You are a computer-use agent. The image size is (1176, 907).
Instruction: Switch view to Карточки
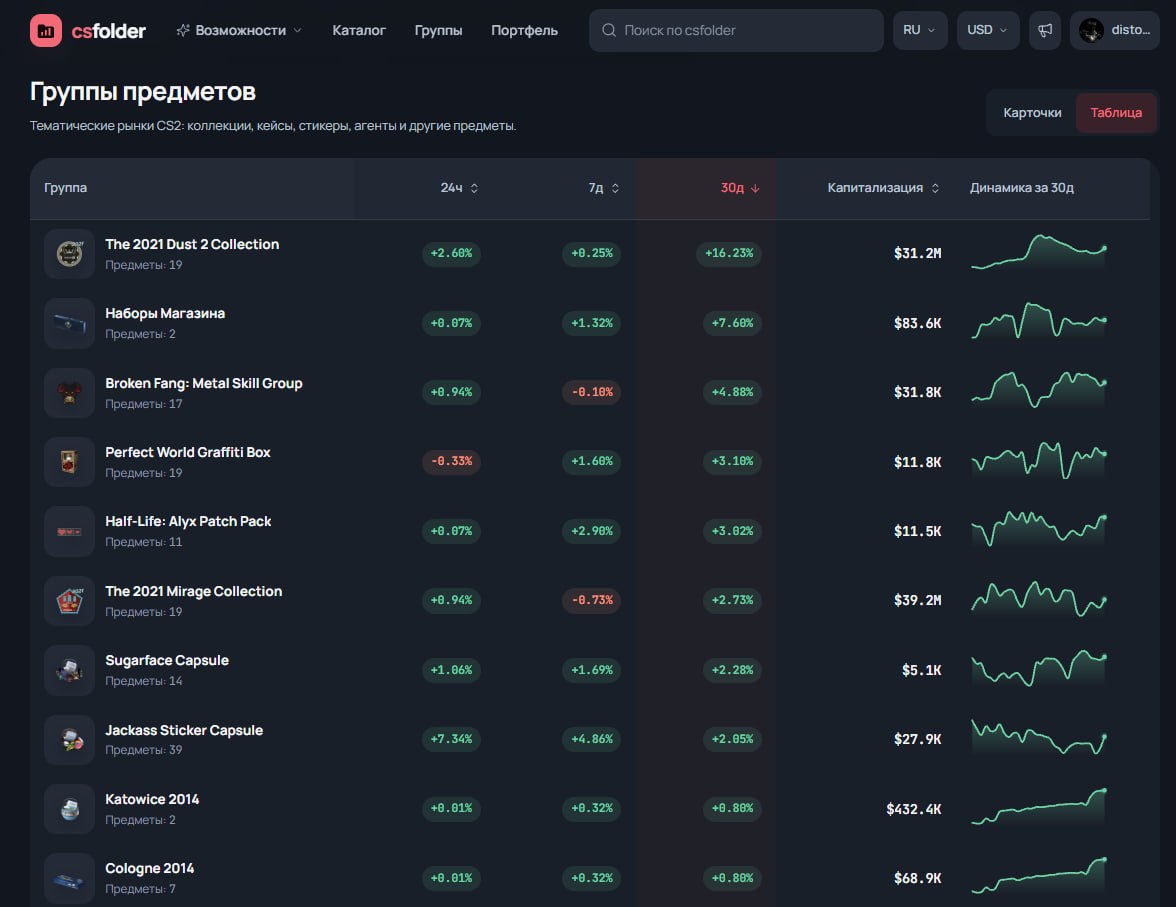tap(1032, 113)
